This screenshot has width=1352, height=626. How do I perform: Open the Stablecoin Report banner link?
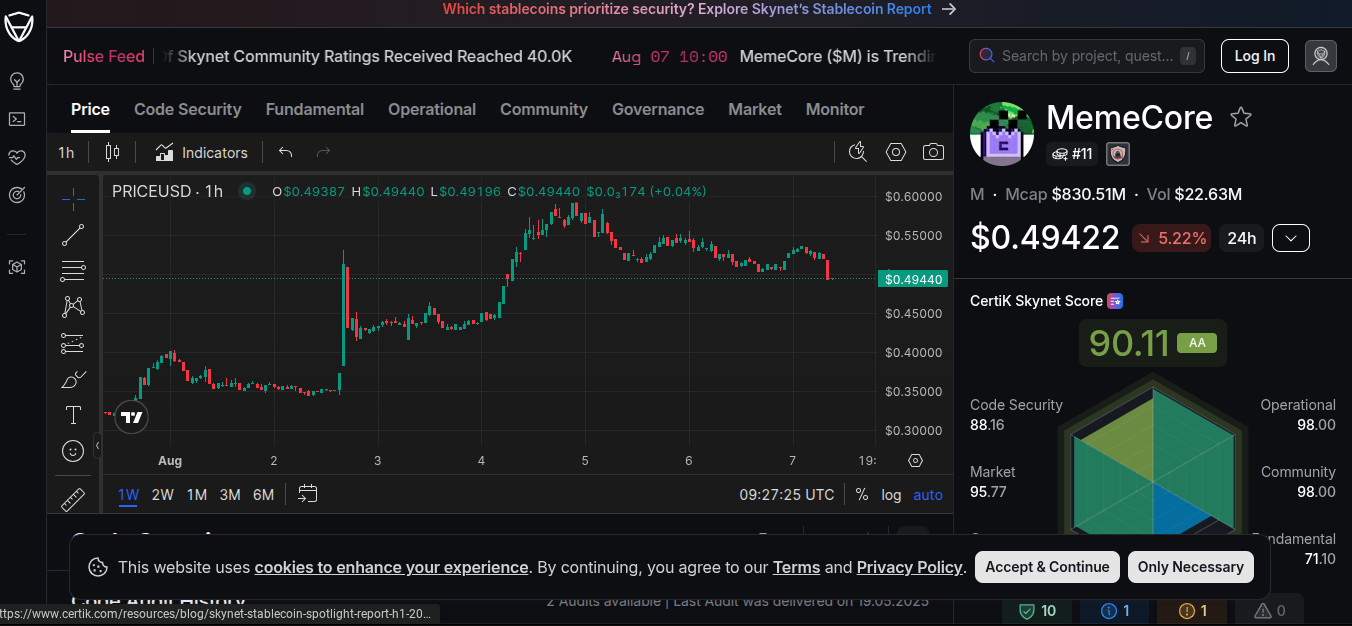pos(699,9)
